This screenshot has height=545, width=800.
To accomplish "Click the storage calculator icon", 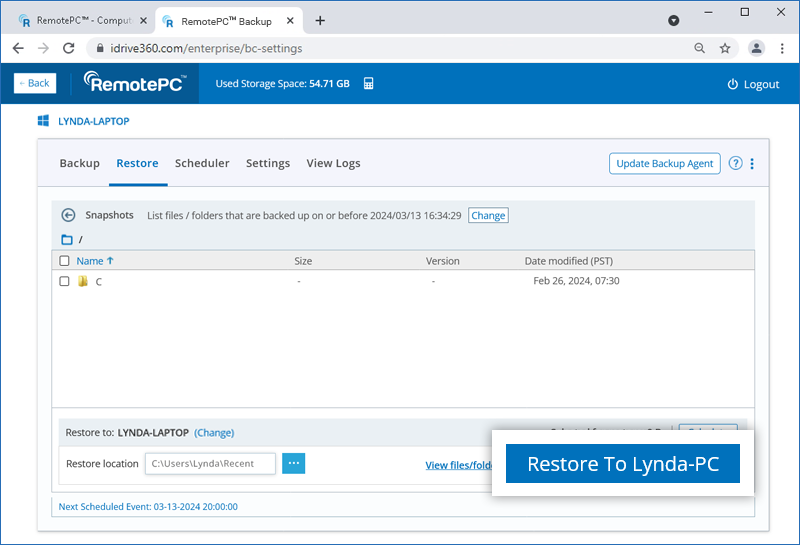I will pyautogui.click(x=369, y=84).
